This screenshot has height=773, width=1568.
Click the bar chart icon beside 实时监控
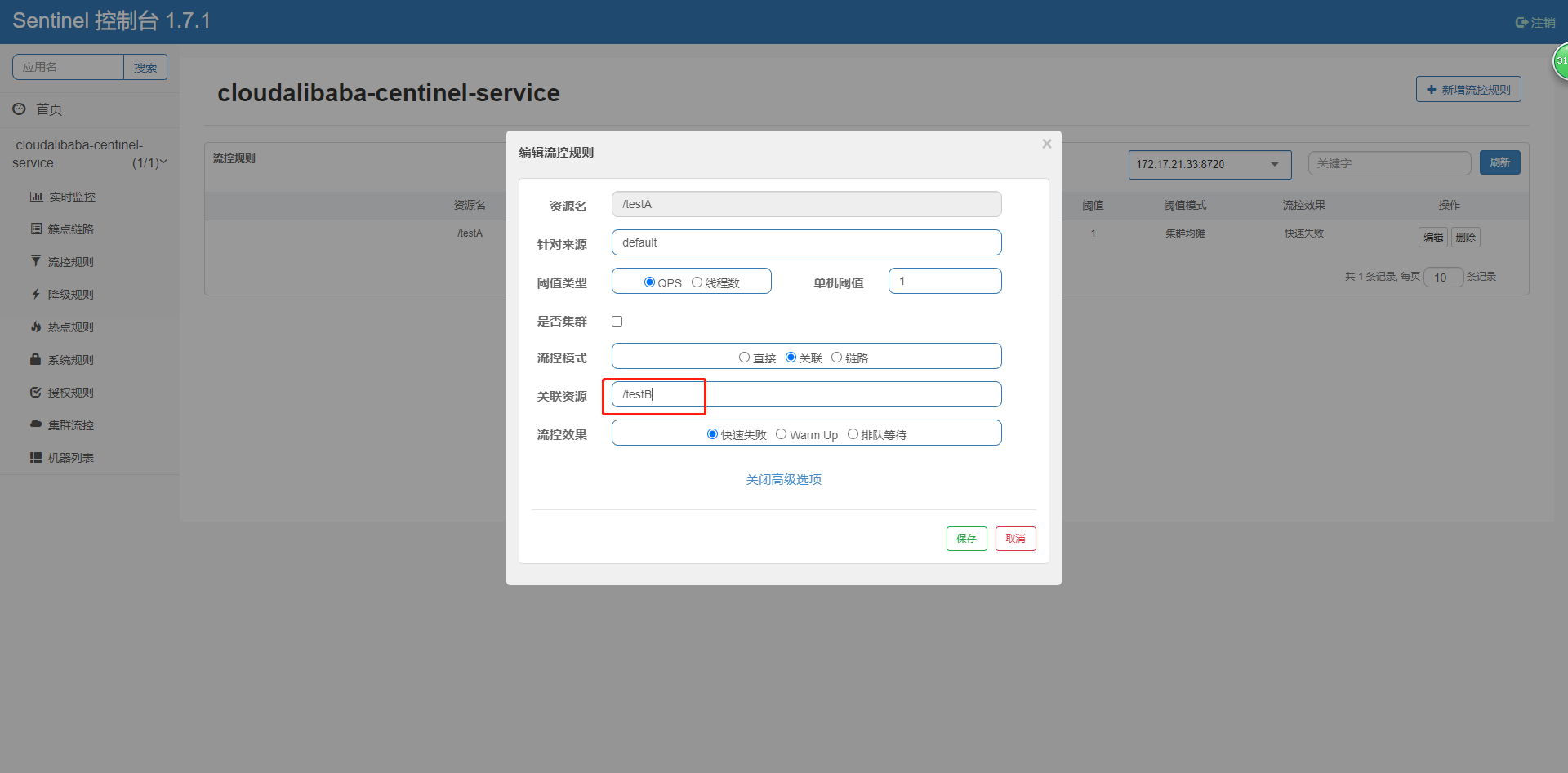pos(36,197)
